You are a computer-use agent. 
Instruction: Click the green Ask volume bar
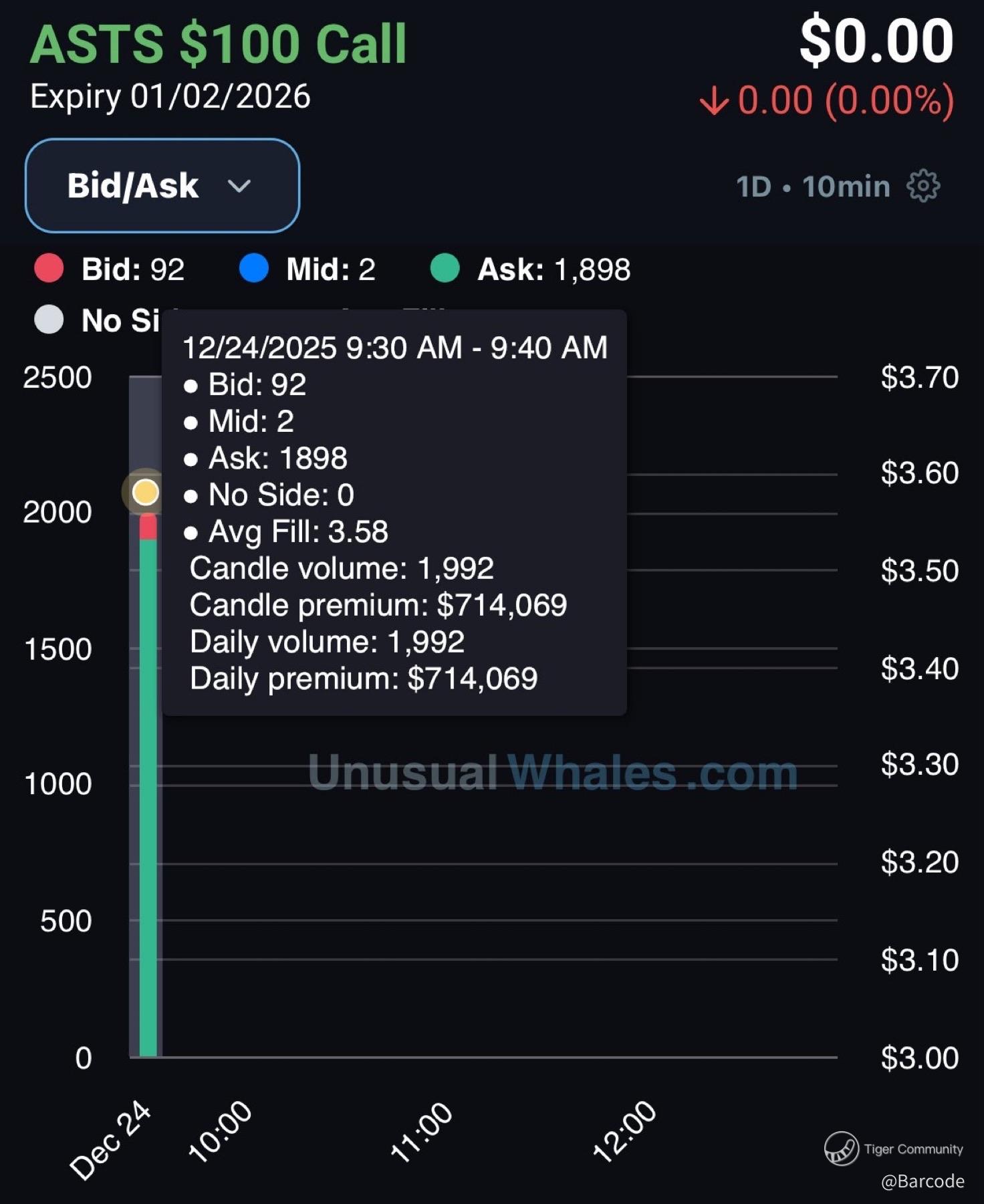[148, 802]
